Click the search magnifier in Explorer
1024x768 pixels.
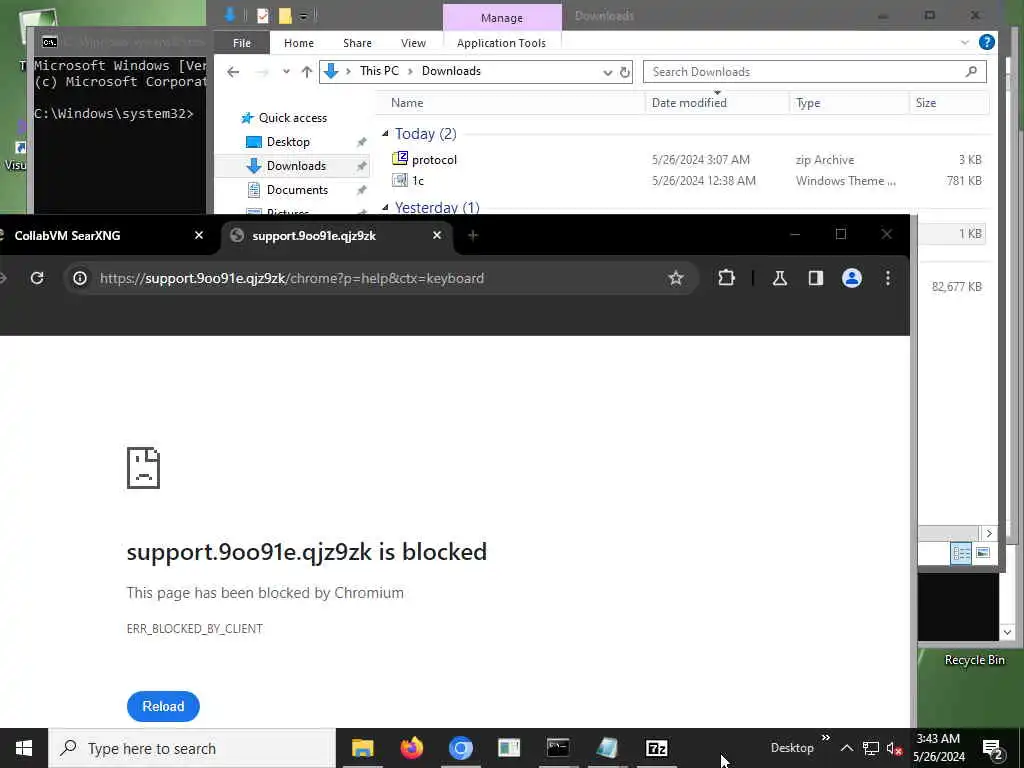pos(971,72)
